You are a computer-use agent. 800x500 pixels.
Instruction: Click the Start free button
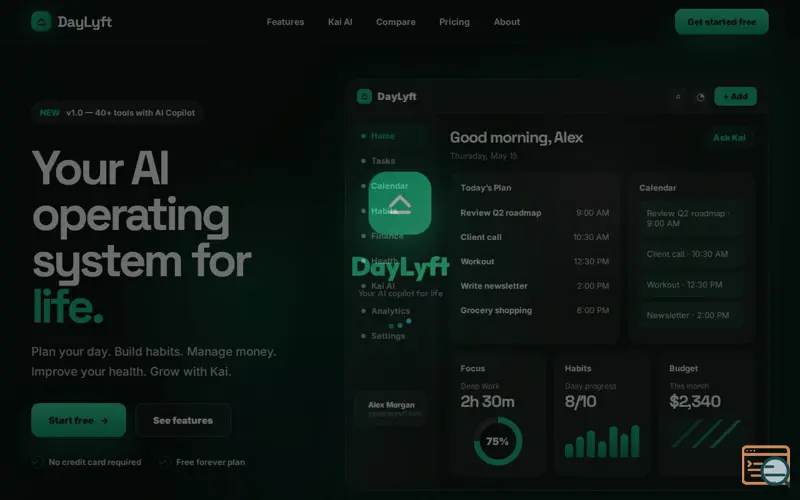click(79, 420)
